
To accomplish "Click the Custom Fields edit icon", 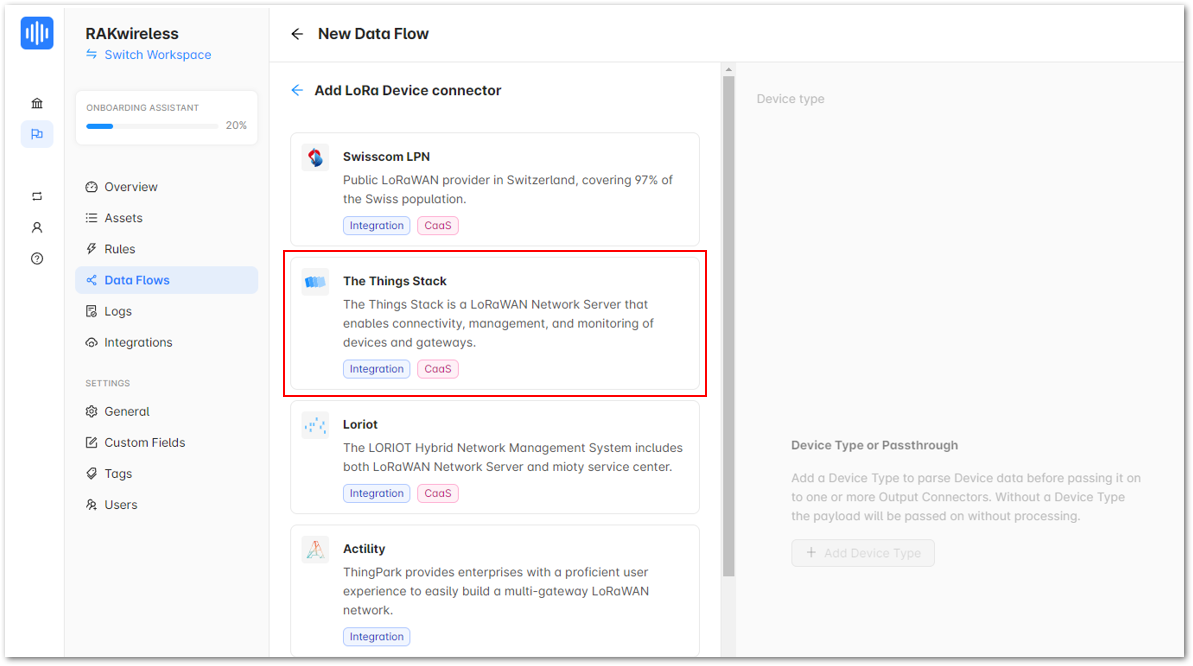I will (91, 442).
